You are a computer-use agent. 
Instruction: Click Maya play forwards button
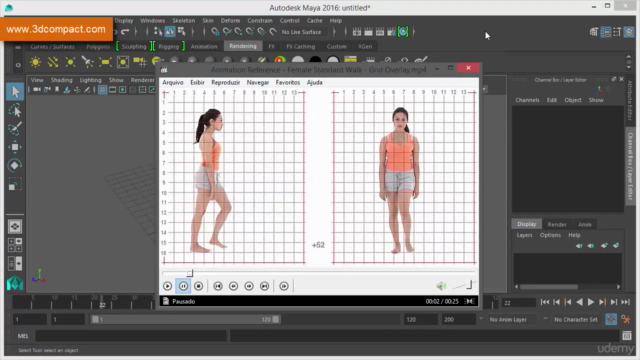pos(591,302)
